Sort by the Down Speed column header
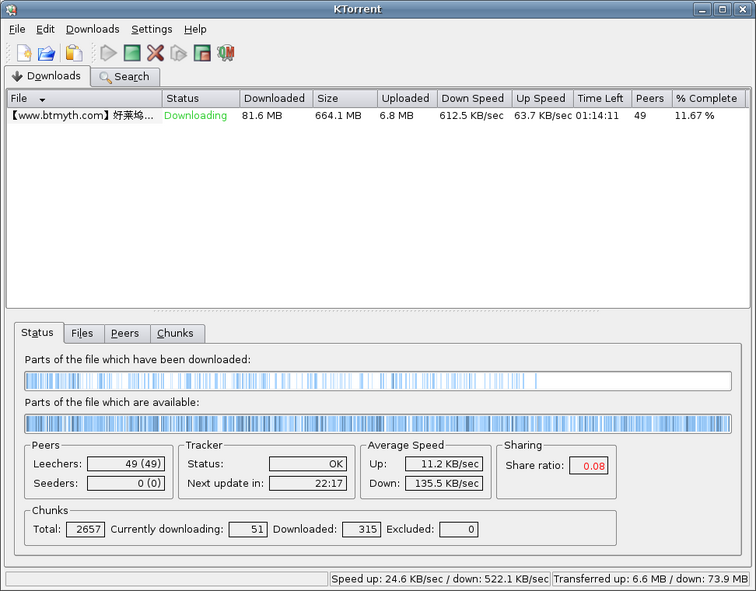This screenshot has width=756, height=591. 474,98
